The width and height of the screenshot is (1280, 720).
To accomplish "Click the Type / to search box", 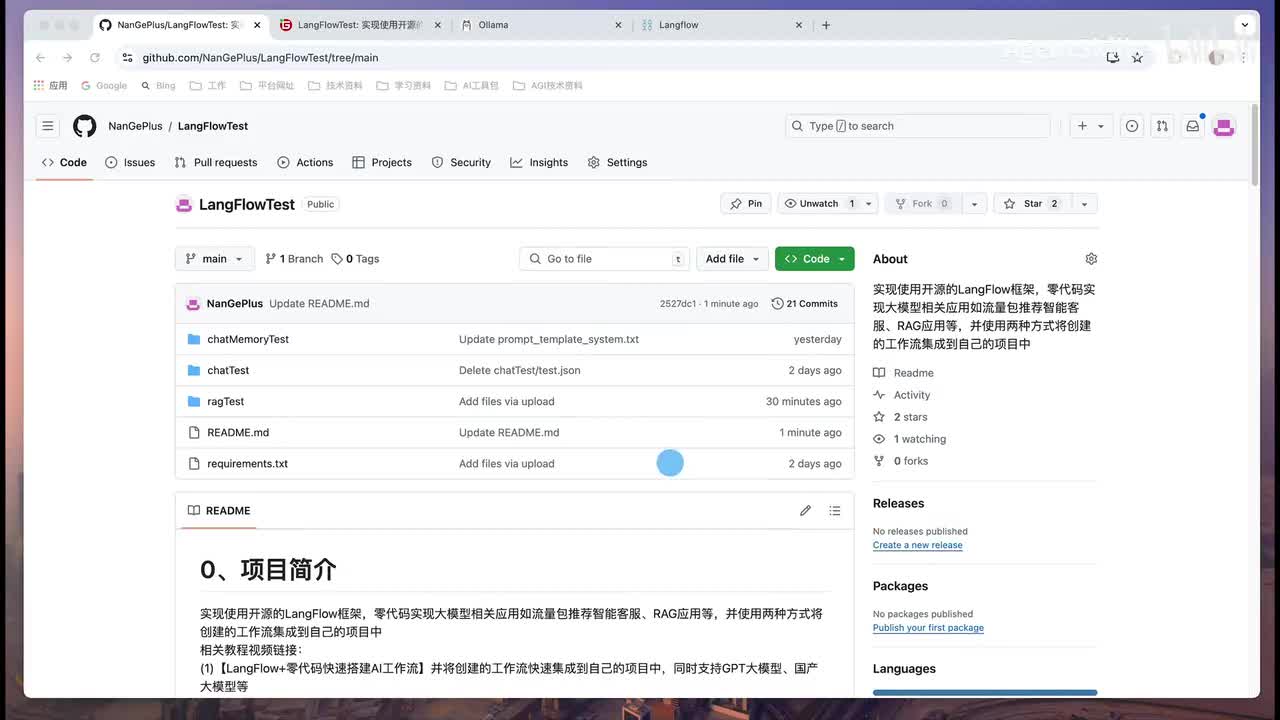I will click(918, 126).
